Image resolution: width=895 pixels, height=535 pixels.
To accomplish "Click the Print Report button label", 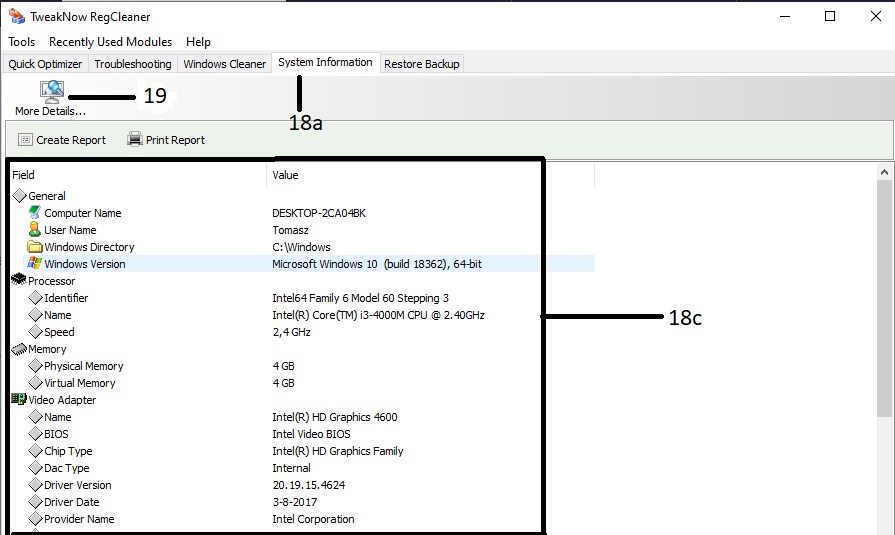I will pyautogui.click(x=175, y=140).
